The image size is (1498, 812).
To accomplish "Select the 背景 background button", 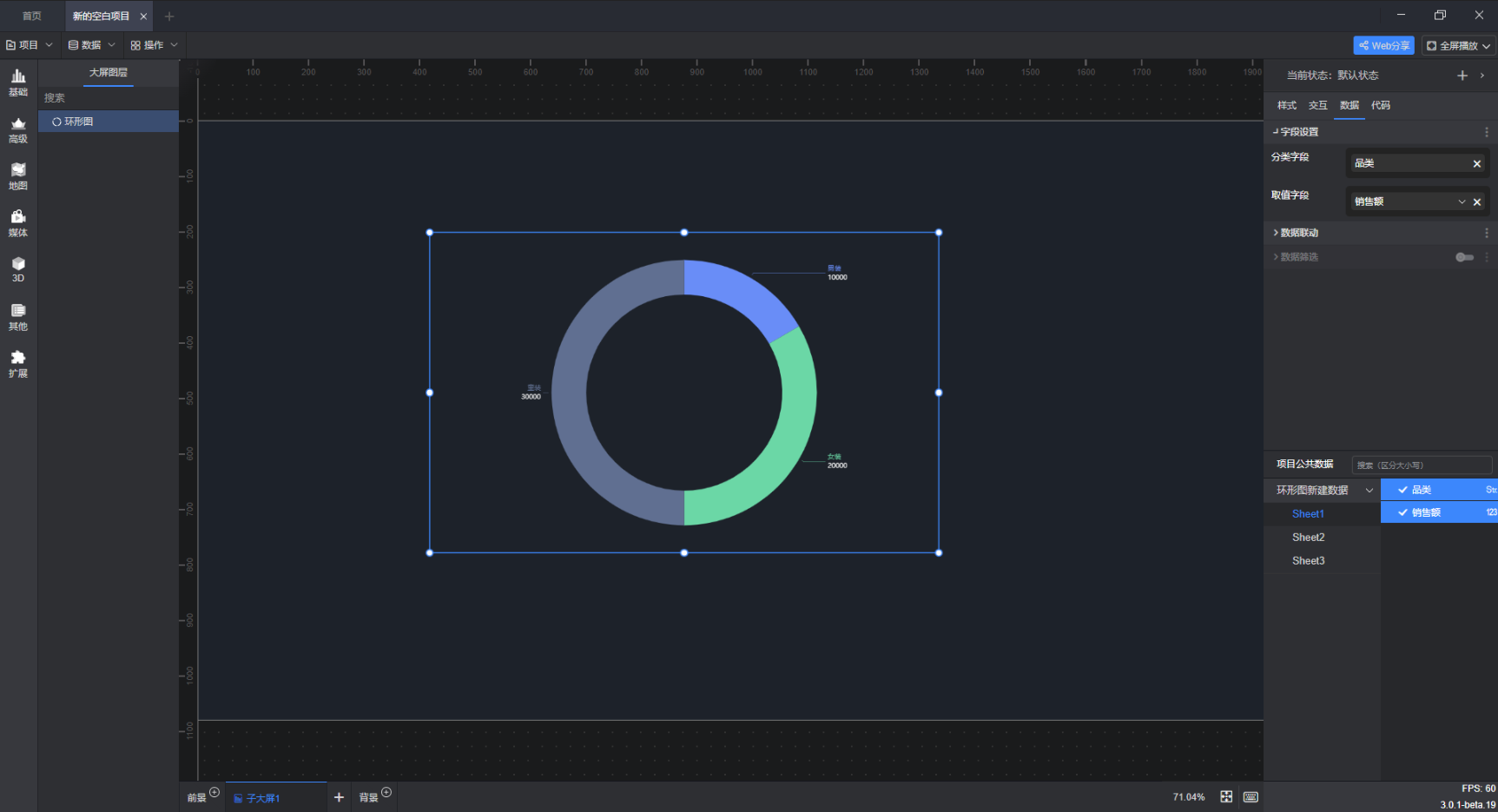I will [x=369, y=798].
